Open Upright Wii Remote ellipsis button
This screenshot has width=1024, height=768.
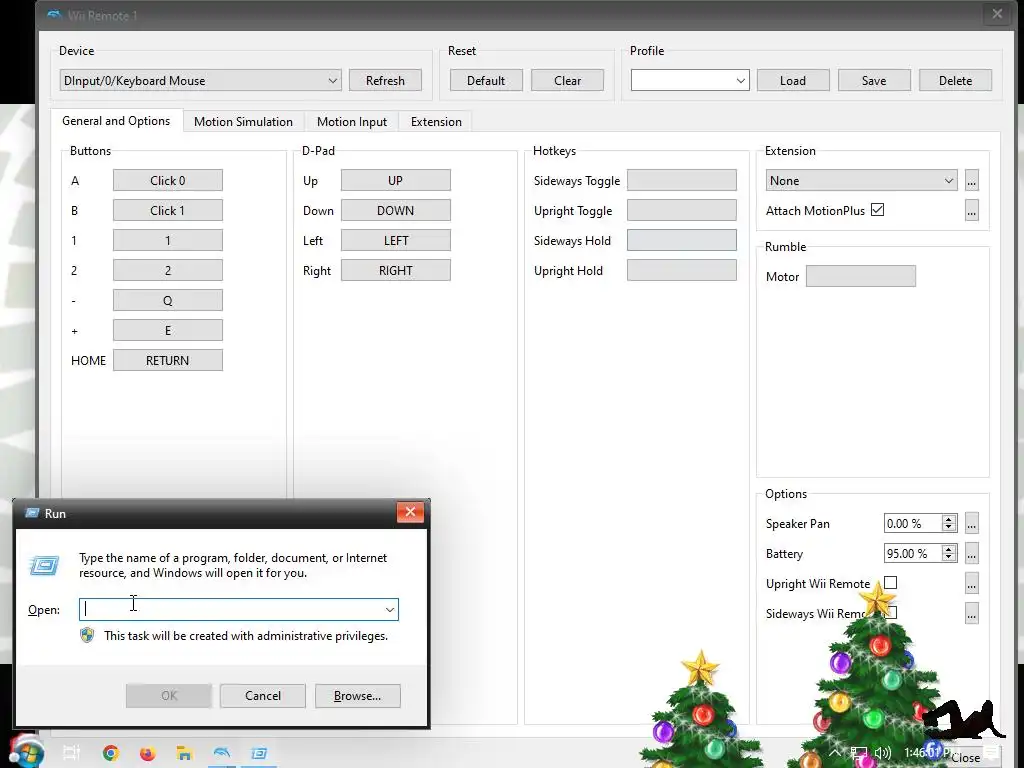click(972, 584)
